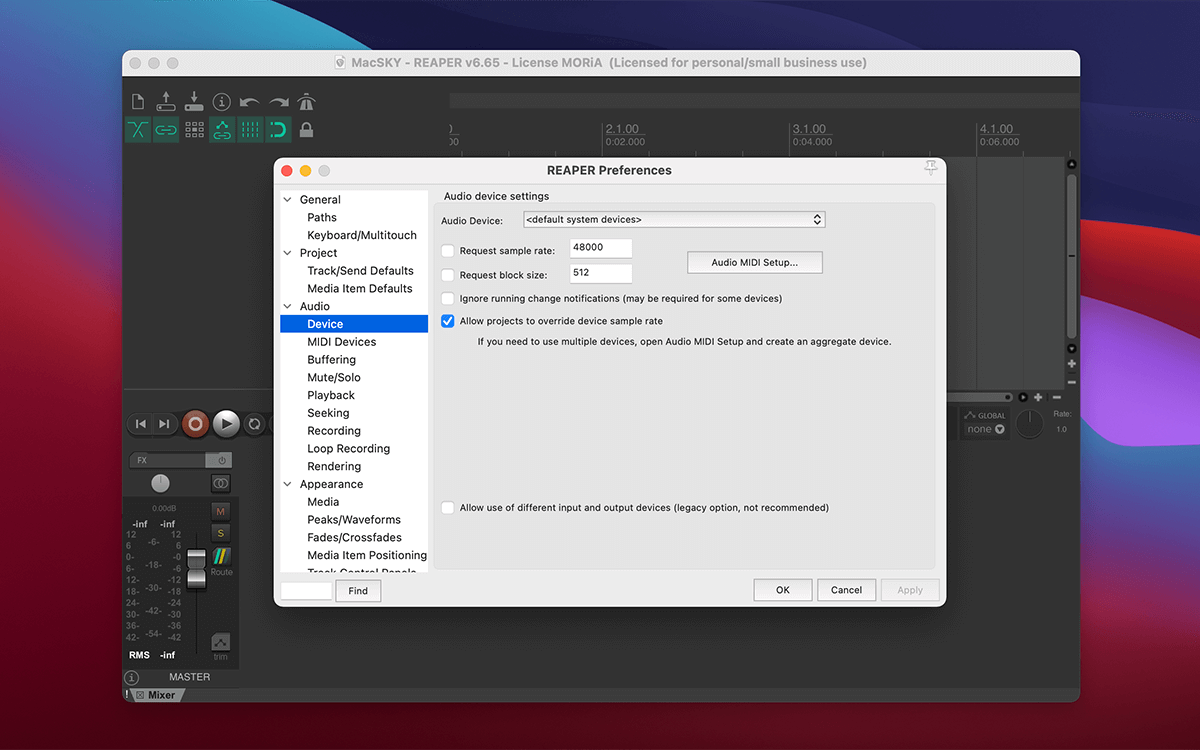Click the go to end transport button
This screenshot has height=750, width=1200.
[x=164, y=424]
